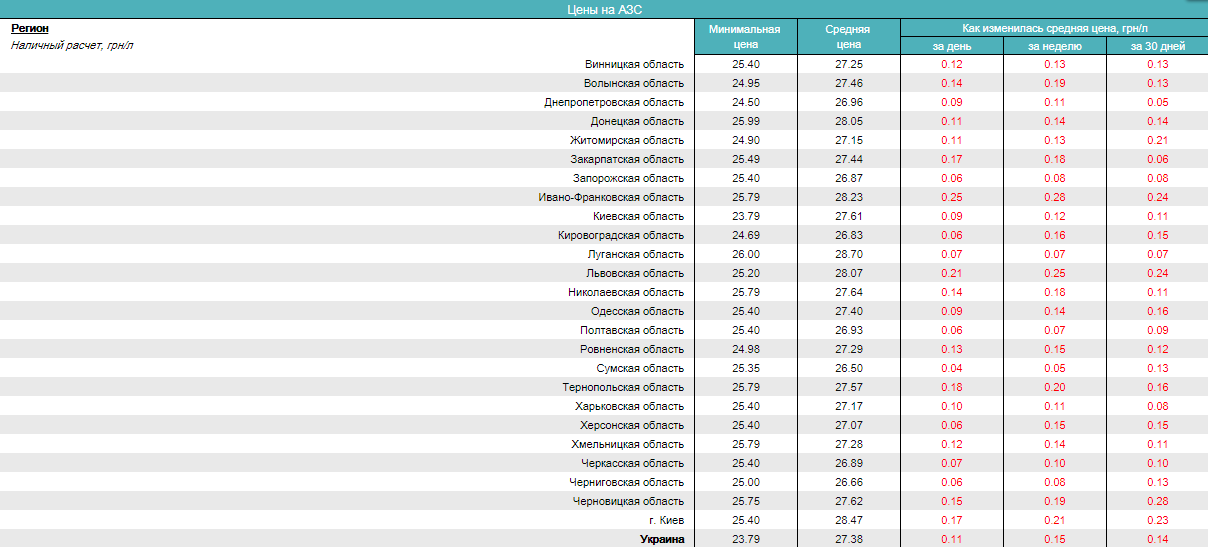Select the Винницкая область row label
1208x547 pixels.
tap(634, 64)
